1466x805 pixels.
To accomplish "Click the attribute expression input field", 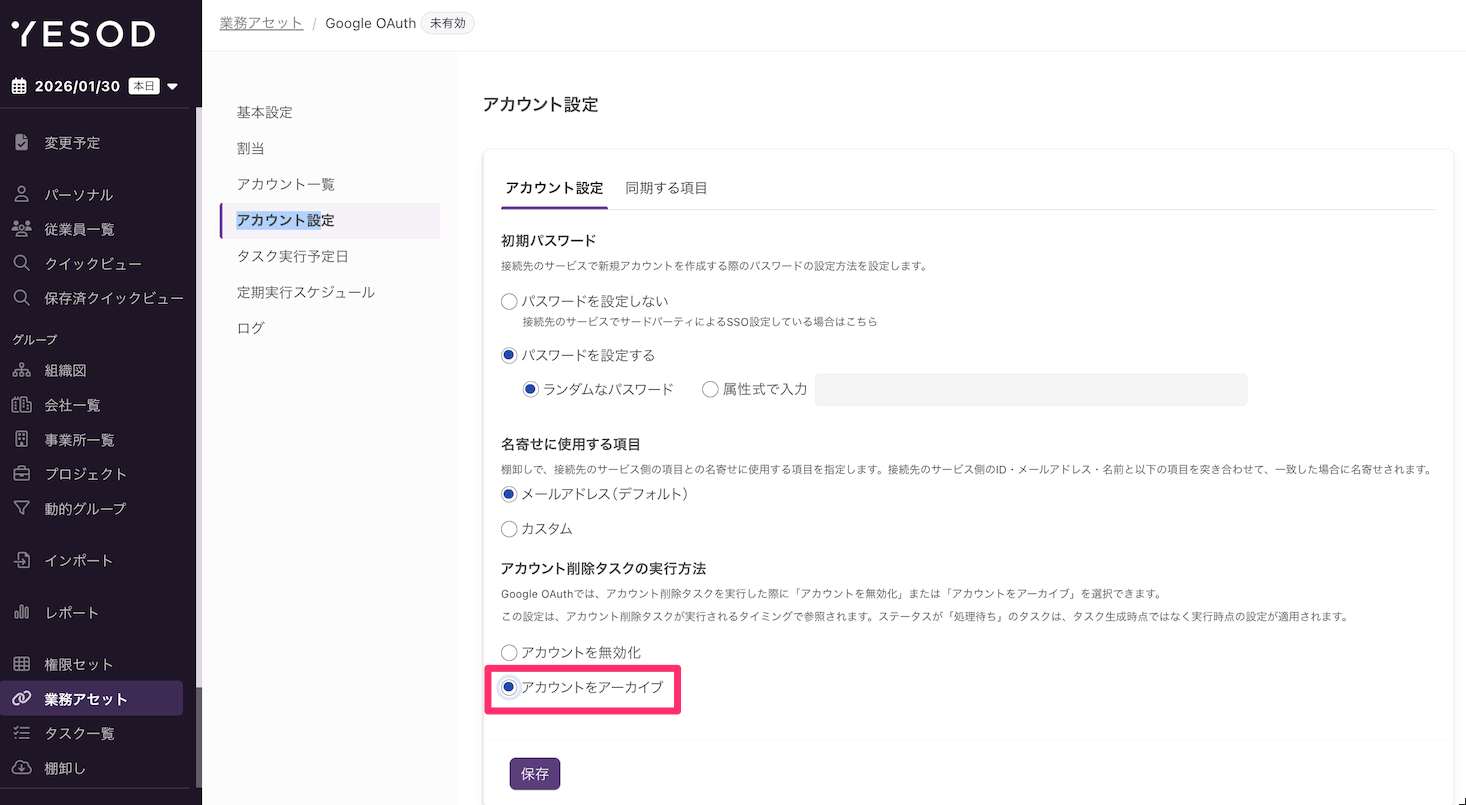I will tap(1030, 390).
